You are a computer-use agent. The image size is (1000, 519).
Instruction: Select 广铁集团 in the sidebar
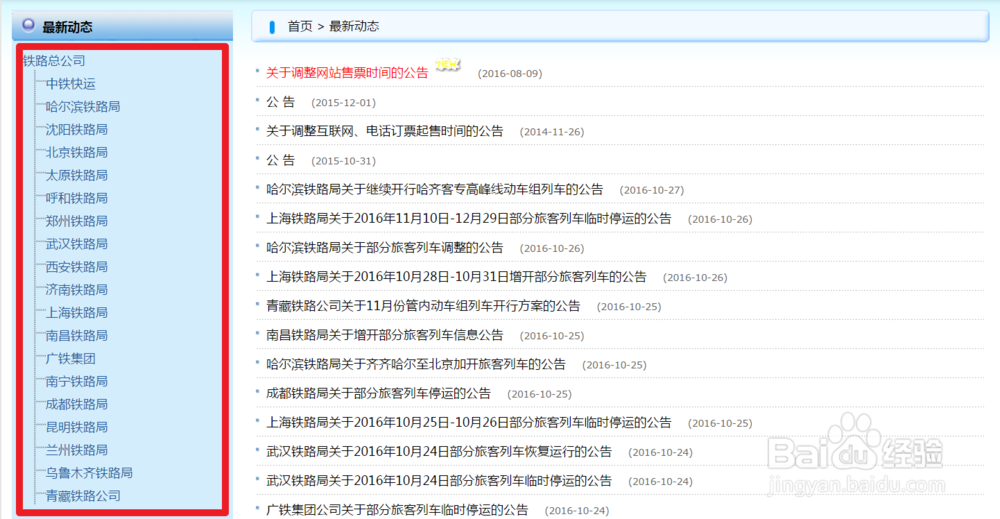70,359
